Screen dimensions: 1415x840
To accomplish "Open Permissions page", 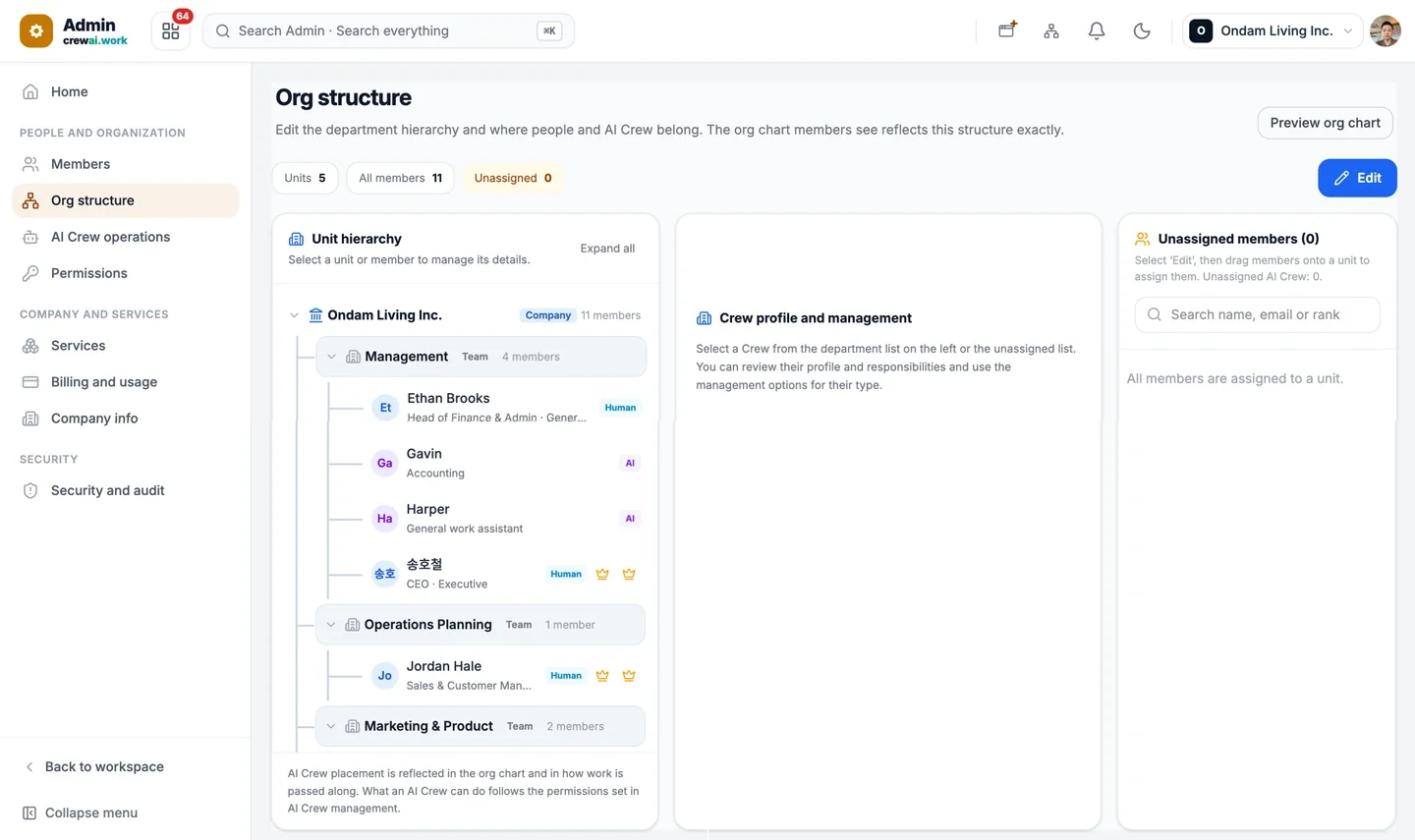I will [x=126, y=273].
